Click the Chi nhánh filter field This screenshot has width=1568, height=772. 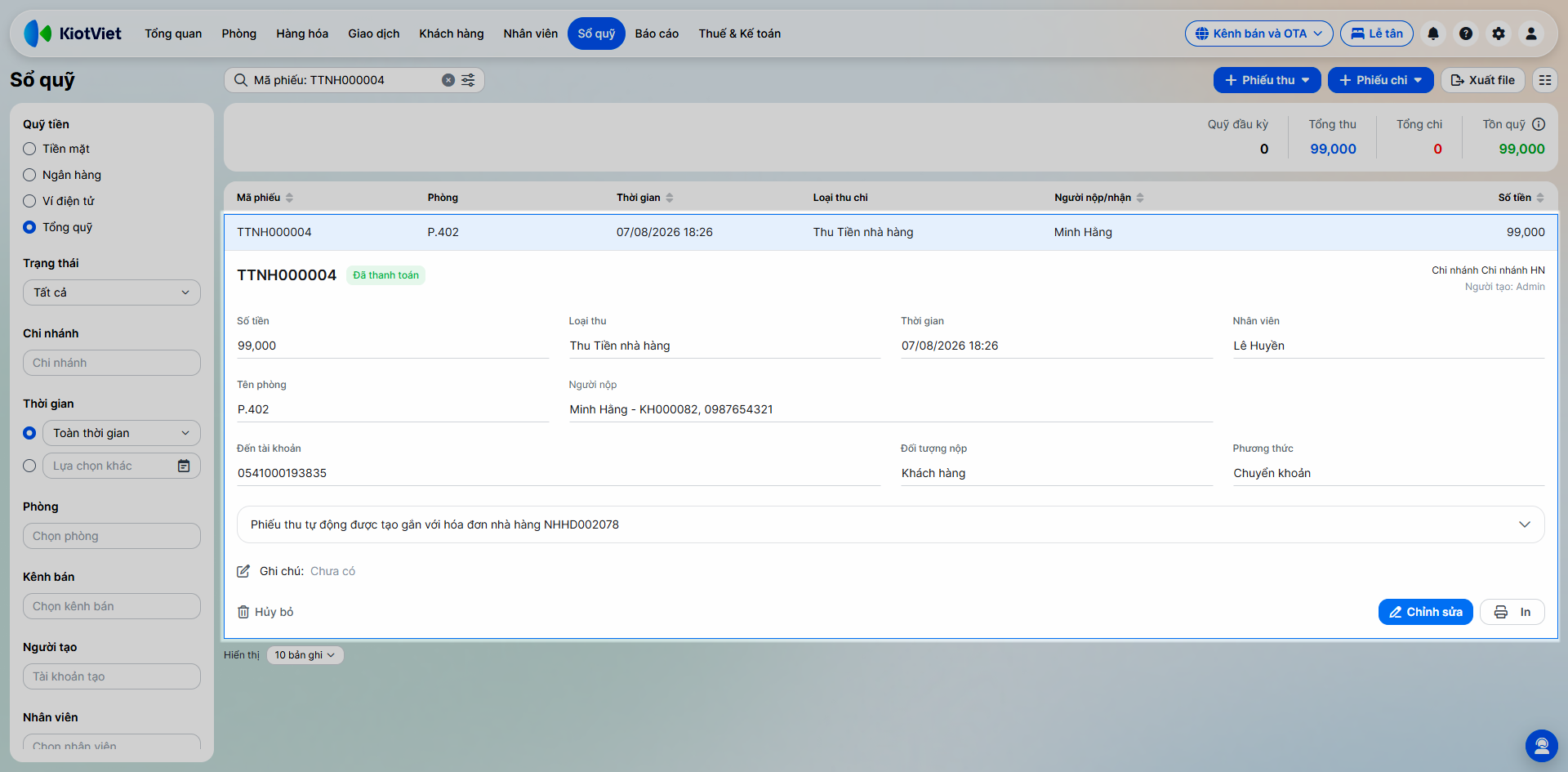[x=112, y=363]
